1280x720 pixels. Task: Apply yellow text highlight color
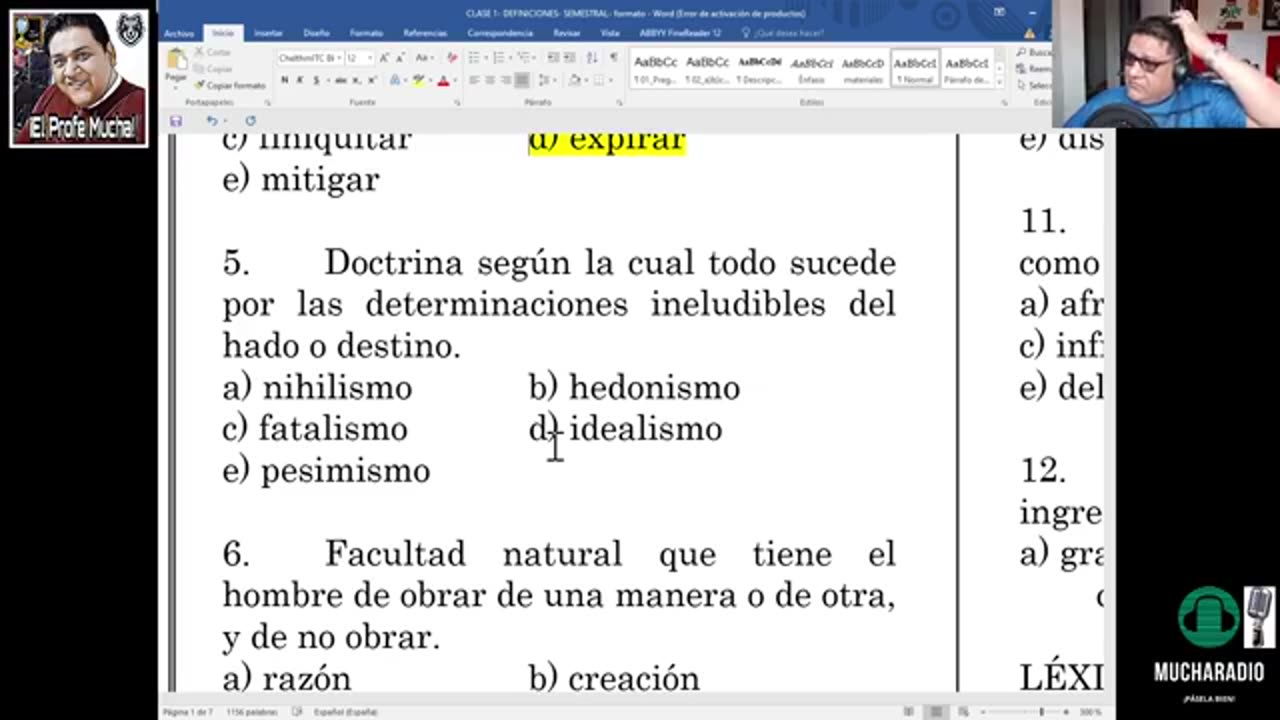tap(419, 80)
